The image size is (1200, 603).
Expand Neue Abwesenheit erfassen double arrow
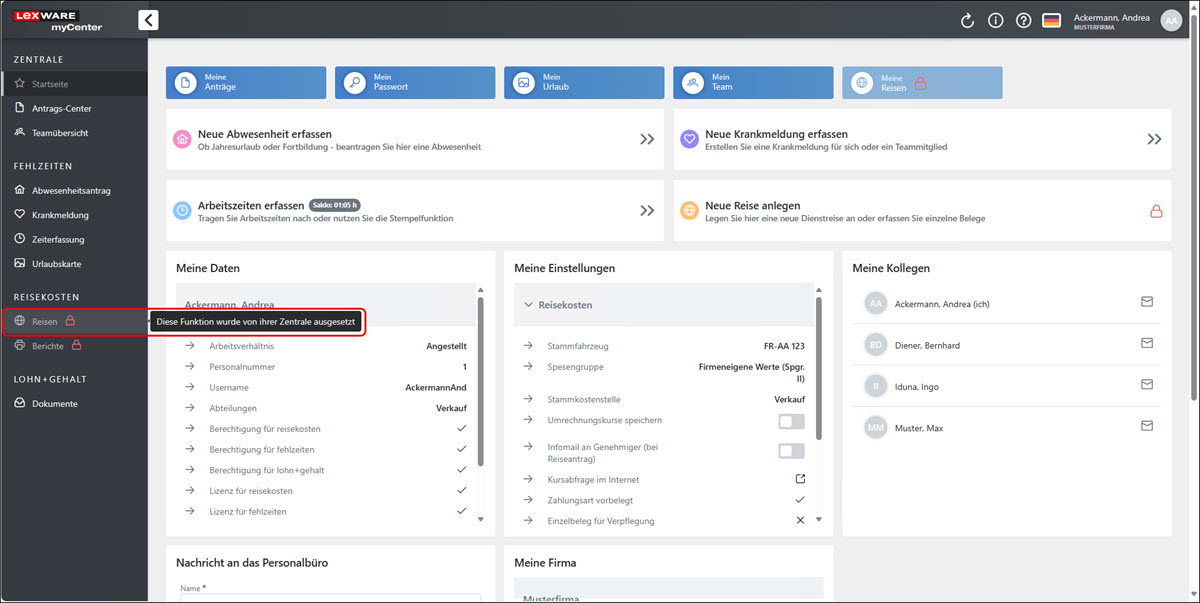tap(647, 140)
